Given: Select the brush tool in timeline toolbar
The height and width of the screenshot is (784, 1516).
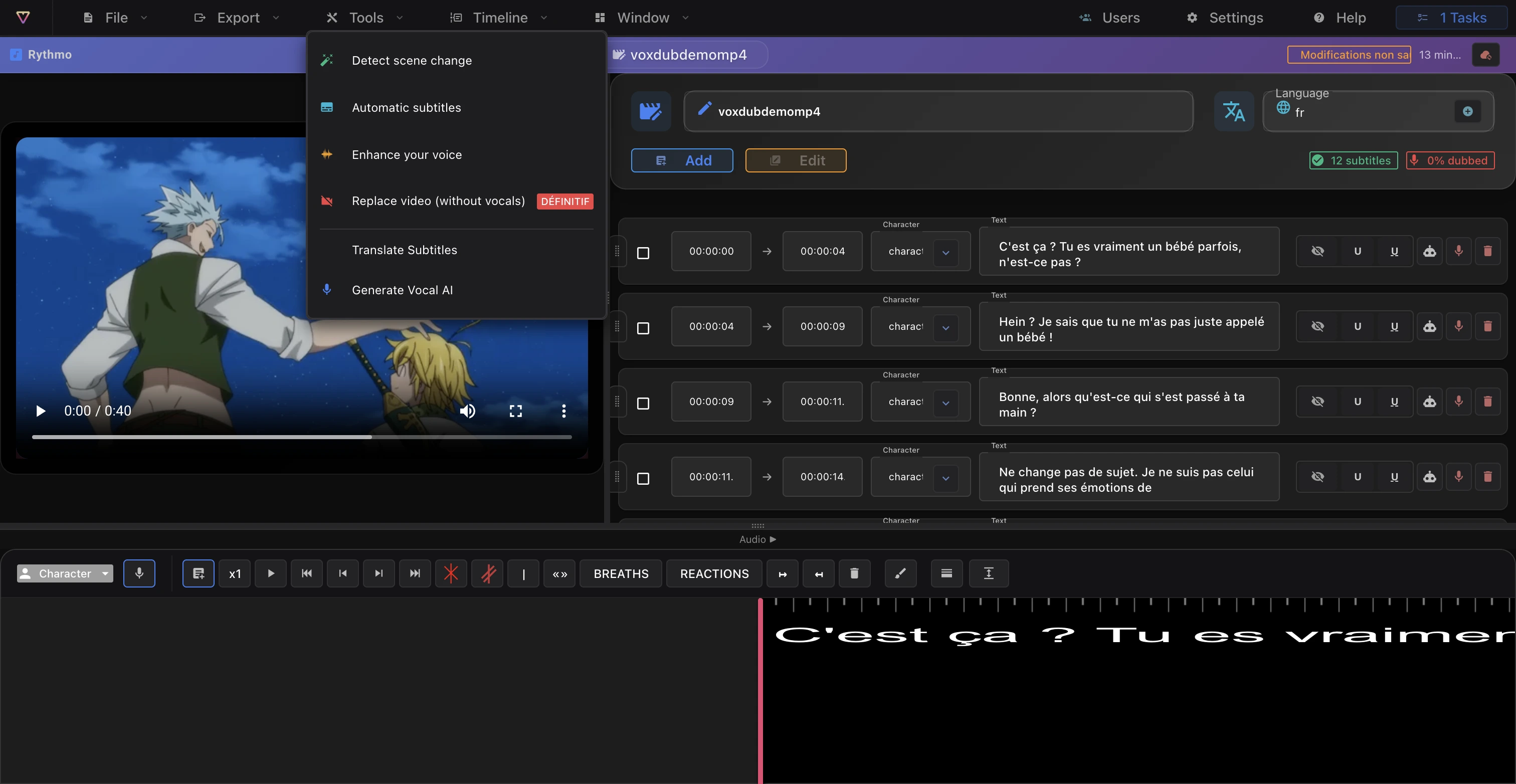Looking at the screenshot, I should point(901,573).
